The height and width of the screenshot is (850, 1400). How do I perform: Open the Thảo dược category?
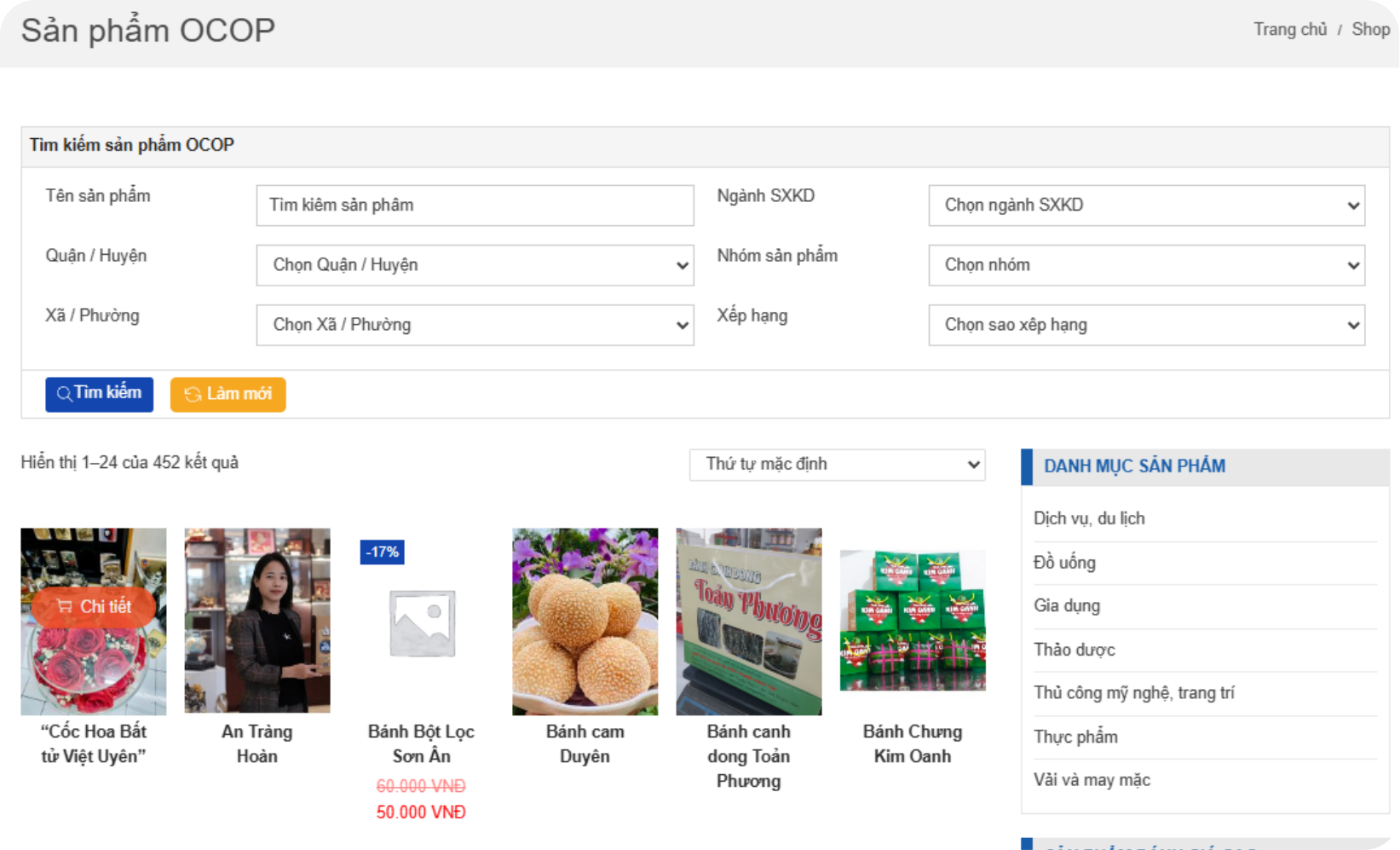(1074, 650)
